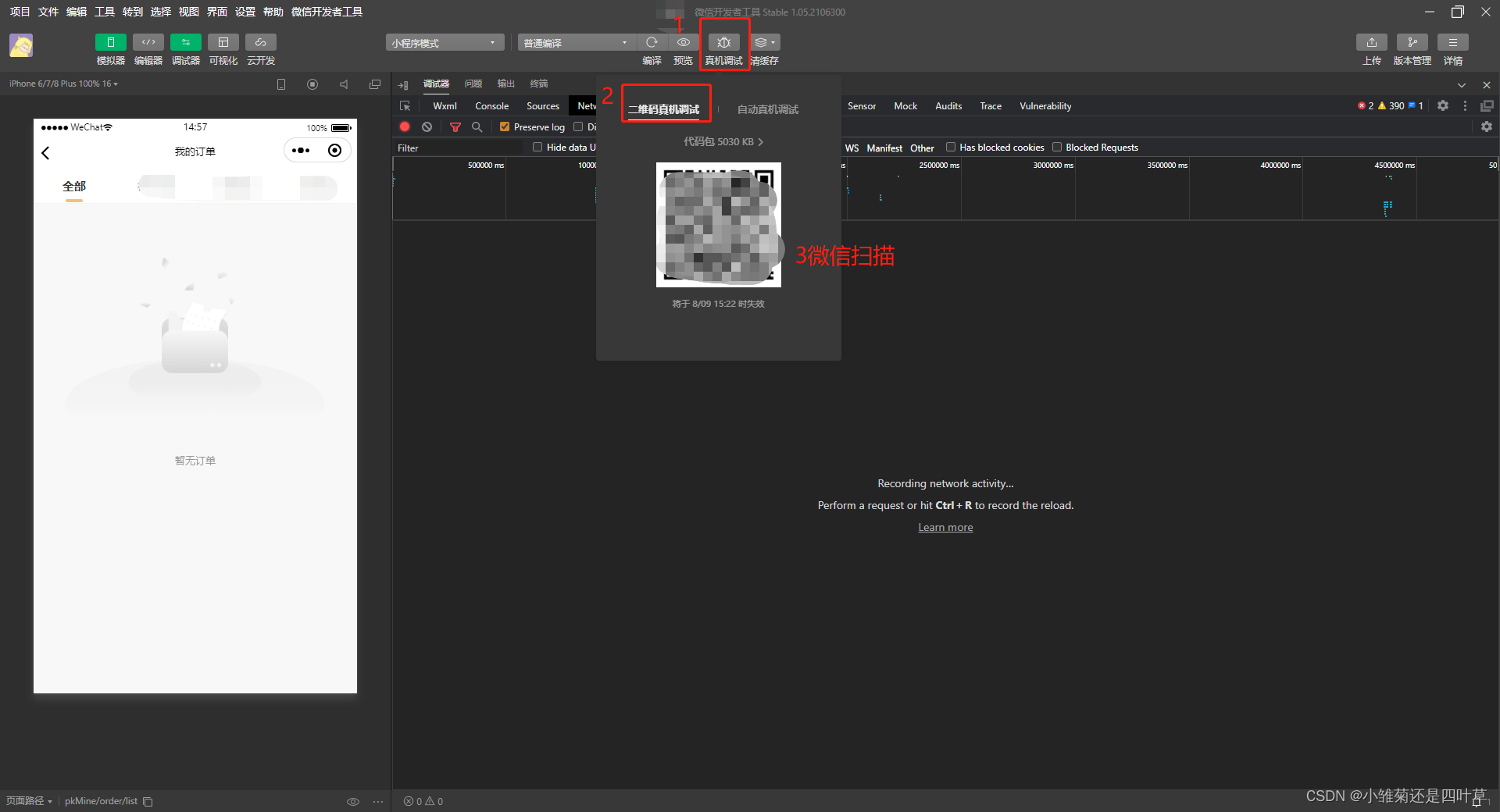
Task: Click the back arrow in simulator
Action: point(45,152)
